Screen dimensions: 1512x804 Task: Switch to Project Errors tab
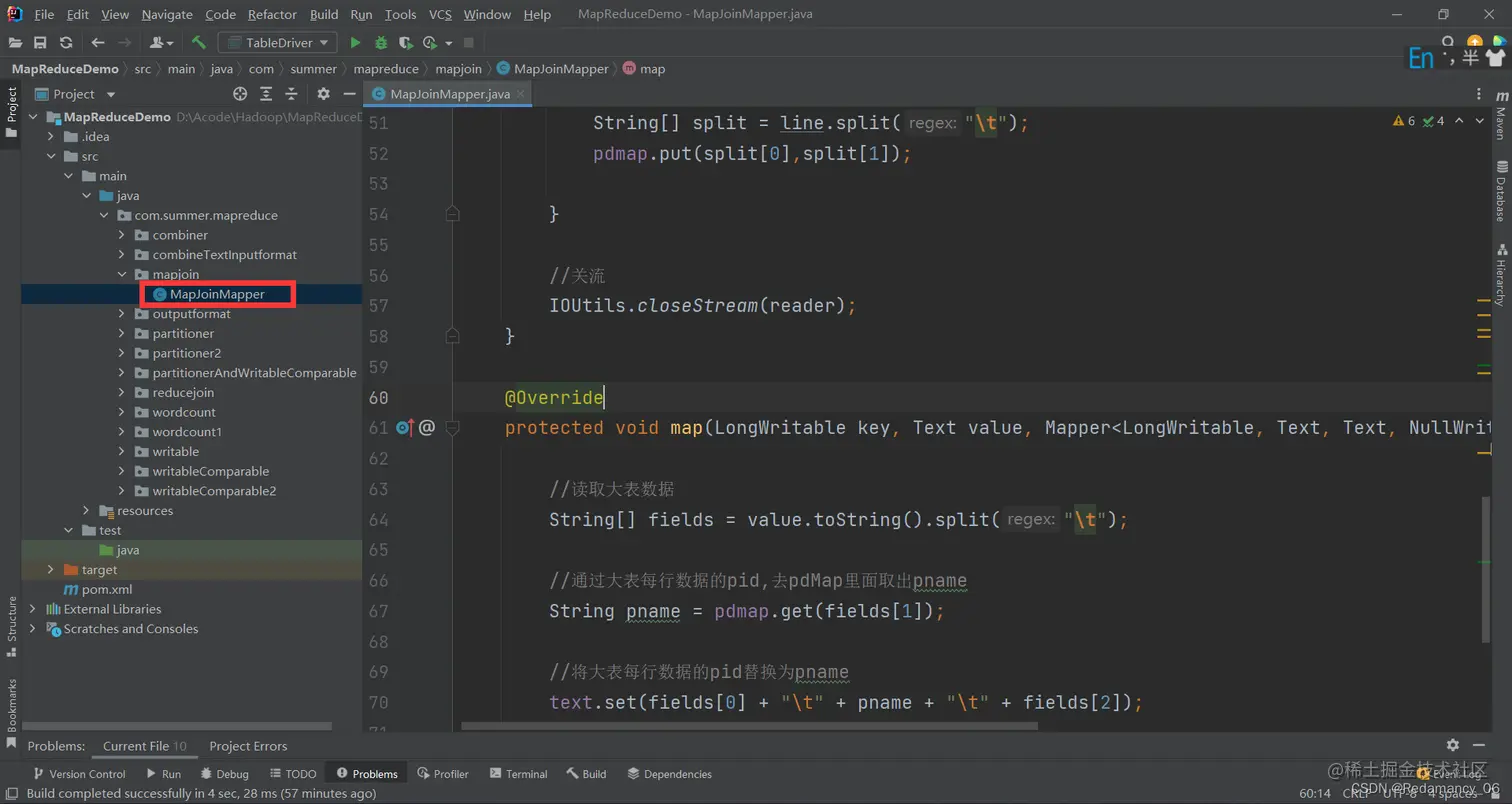(x=248, y=746)
